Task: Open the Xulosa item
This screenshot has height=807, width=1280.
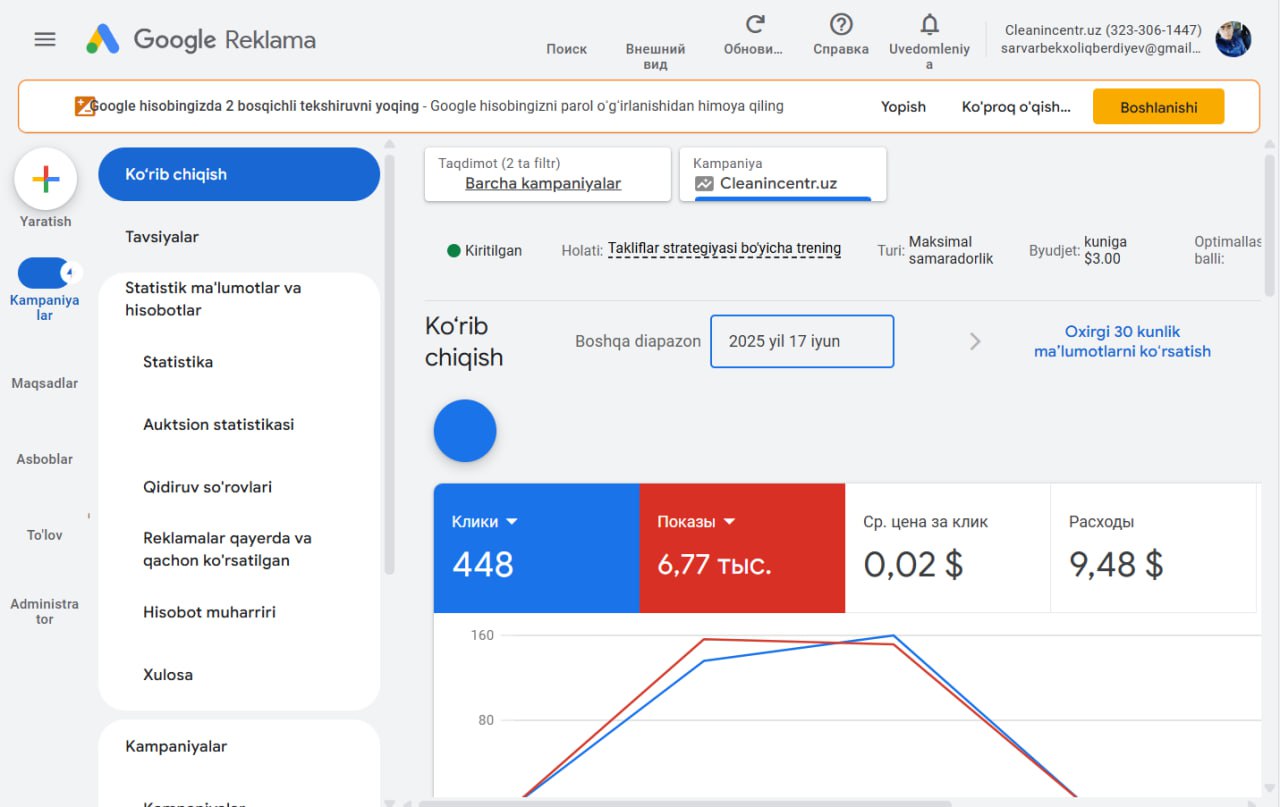Action: point(168,674)
